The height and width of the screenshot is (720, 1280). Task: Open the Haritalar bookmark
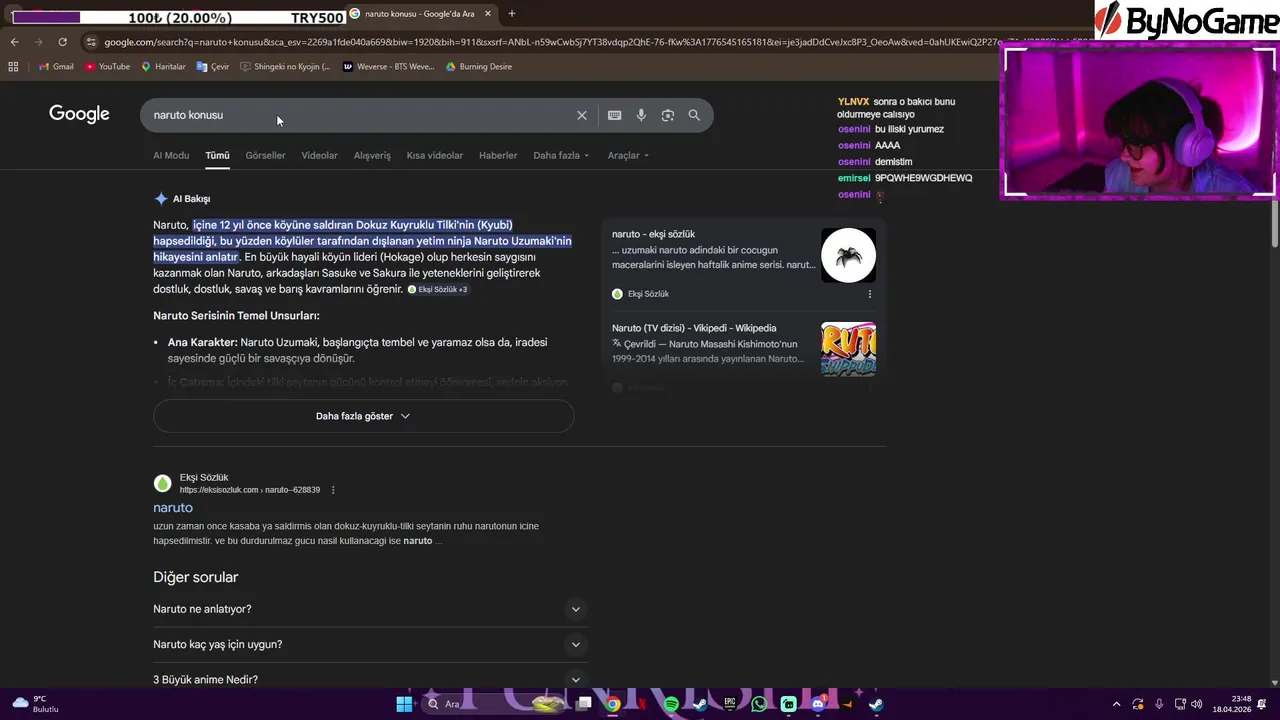pos(163,66)
